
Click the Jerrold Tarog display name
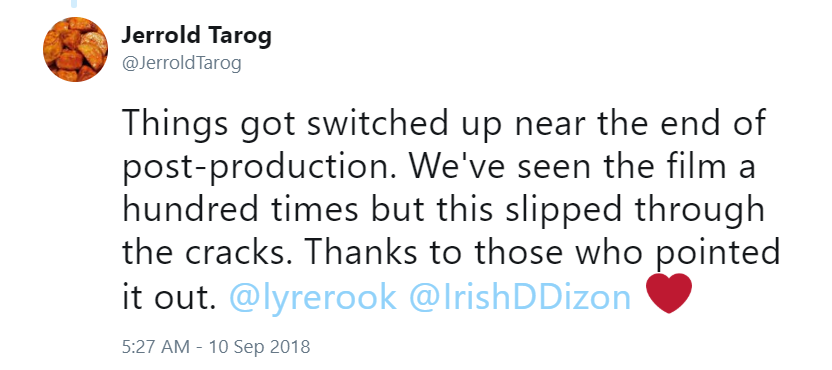(x=196, y=36)
